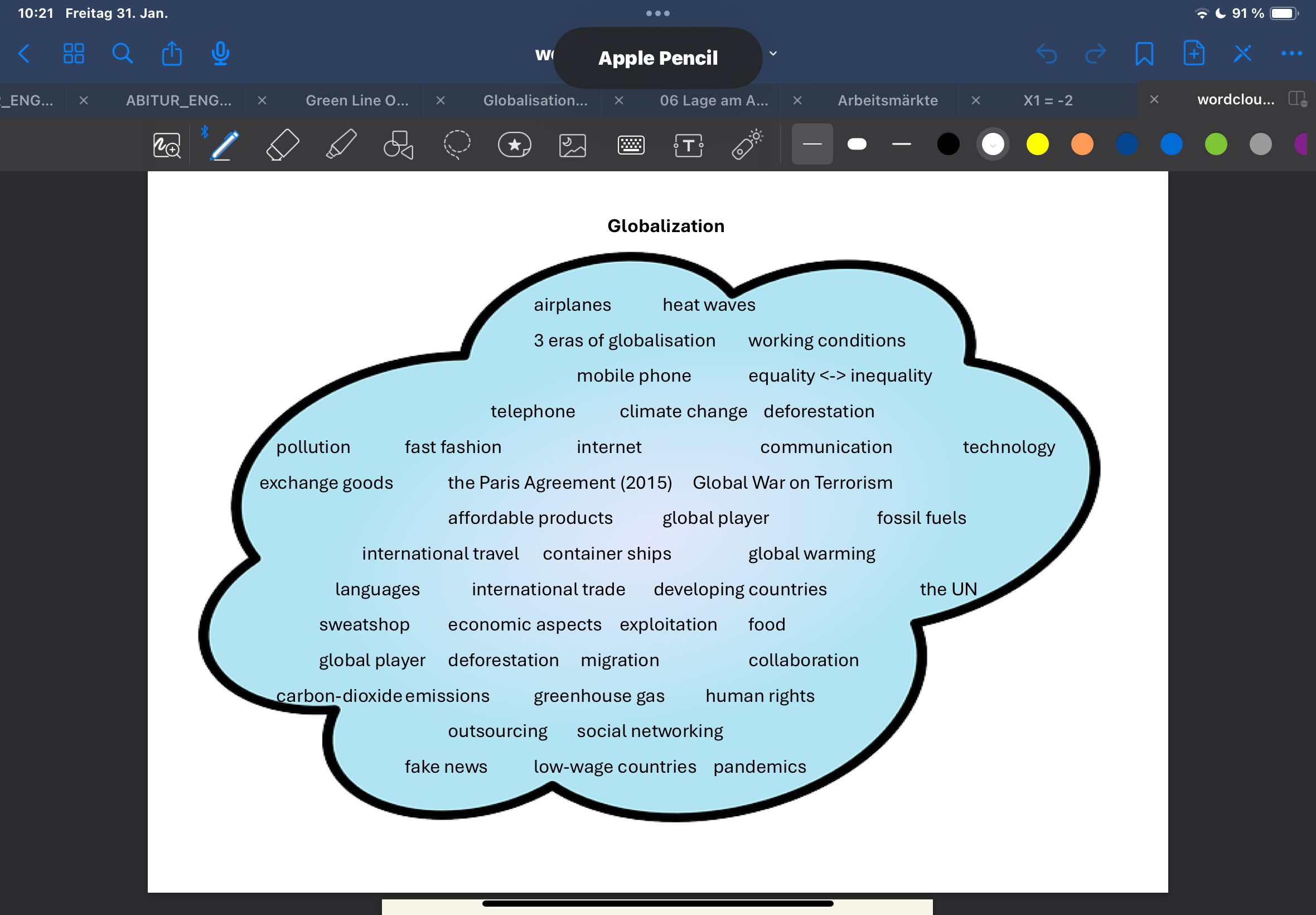The width and height of the screenshot is (1316, 915).
Task: Switch to the Arbeitsmärkte tab
Action: 887,100
